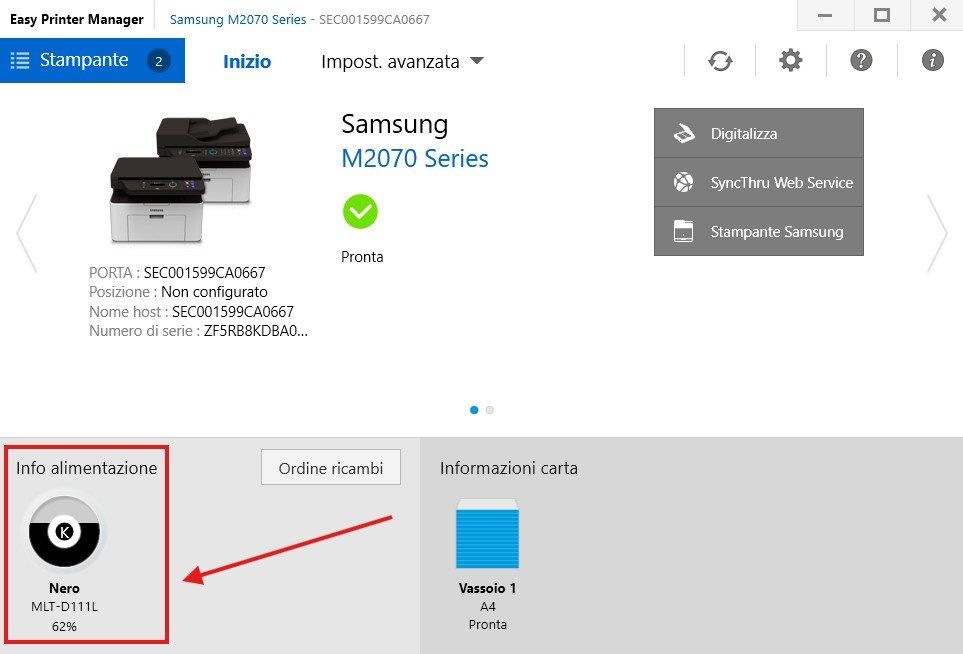Click the Info alimentazione heading
The height and width of the screenshot is (654, 963).
click(x=87, y=468)
